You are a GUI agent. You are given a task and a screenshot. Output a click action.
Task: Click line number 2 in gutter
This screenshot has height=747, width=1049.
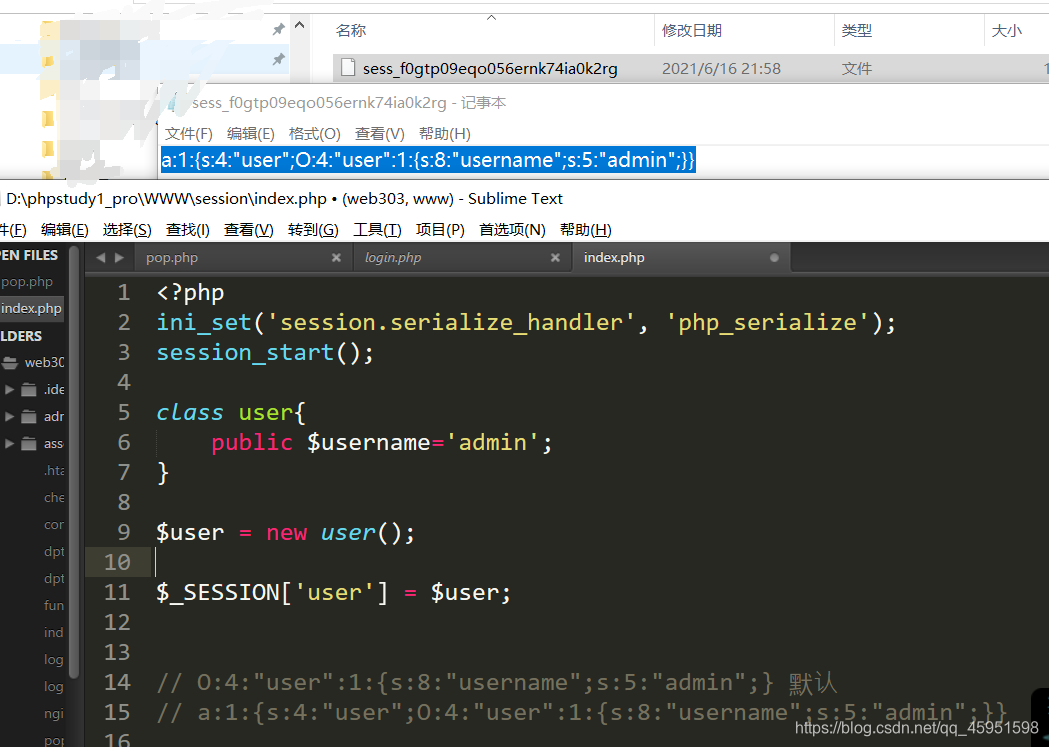(x=124, y=322)
